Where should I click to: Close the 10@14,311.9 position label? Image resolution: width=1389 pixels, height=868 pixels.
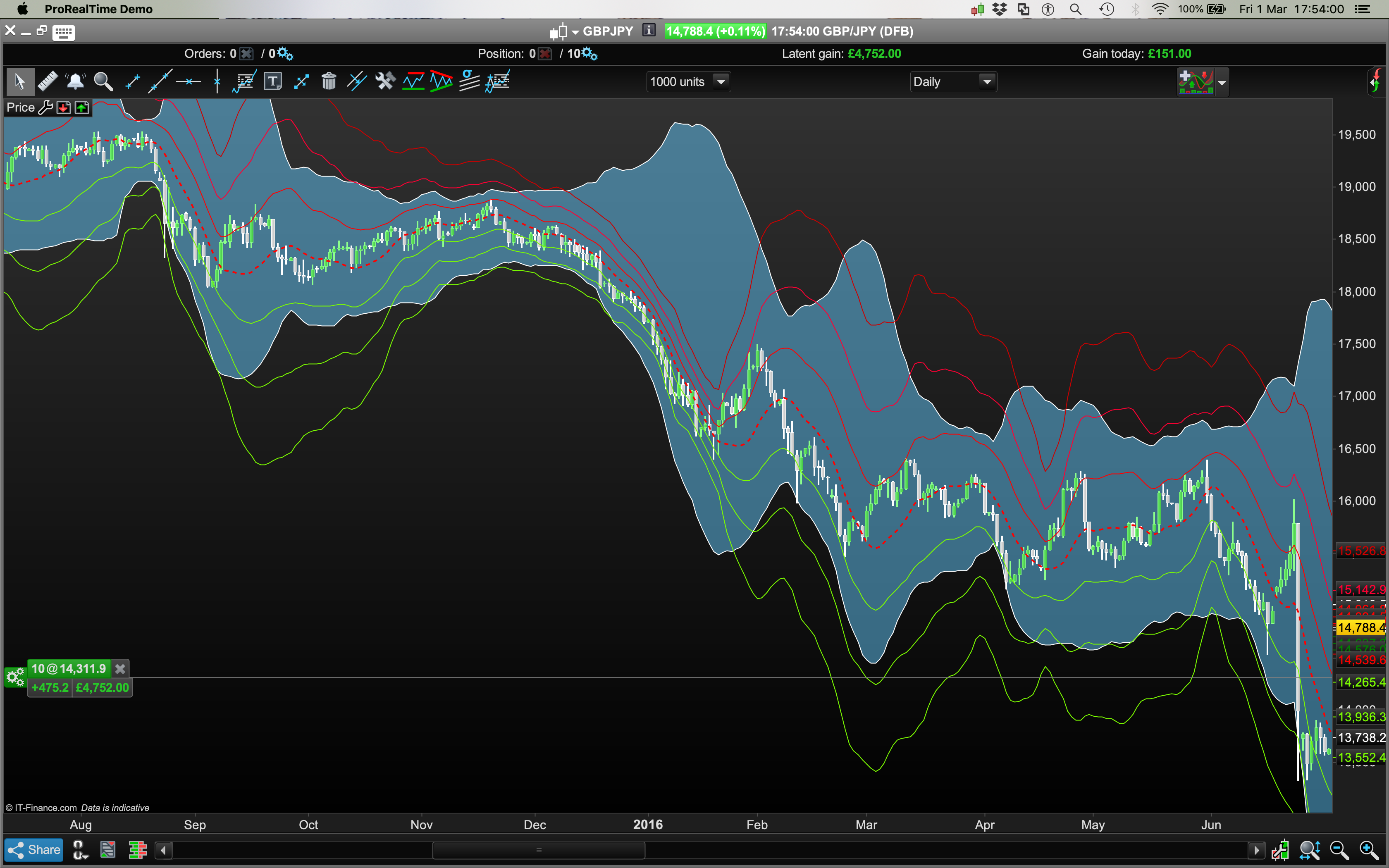click(120, 669)
